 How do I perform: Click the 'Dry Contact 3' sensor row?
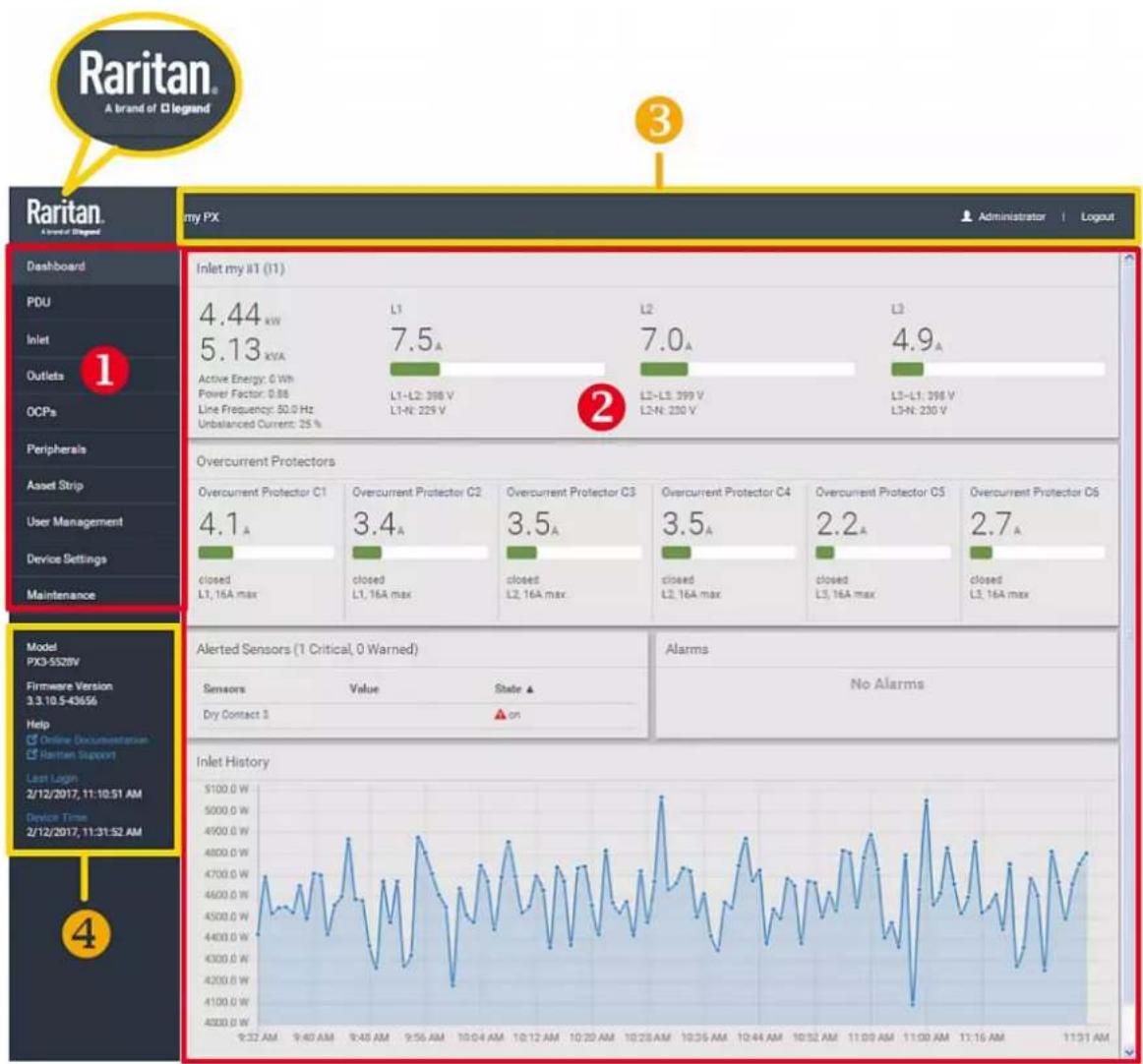click(x=418, y=715)
